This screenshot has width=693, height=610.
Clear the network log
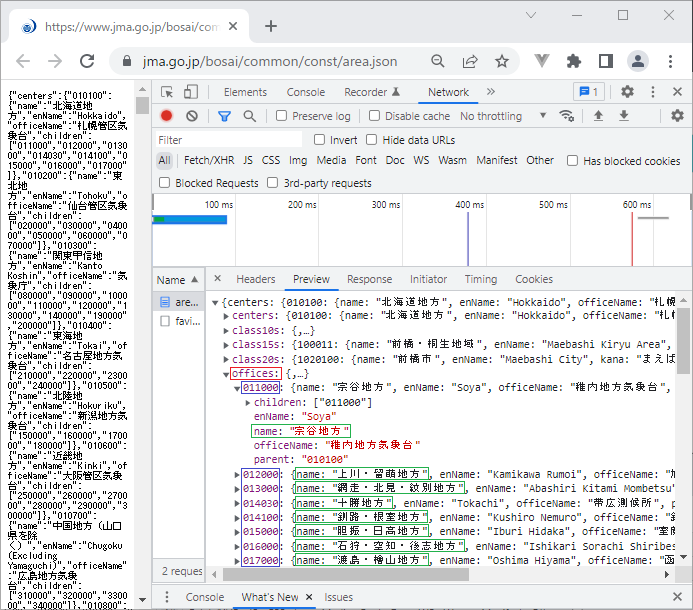pyautogui.click(x=192, y=116)
